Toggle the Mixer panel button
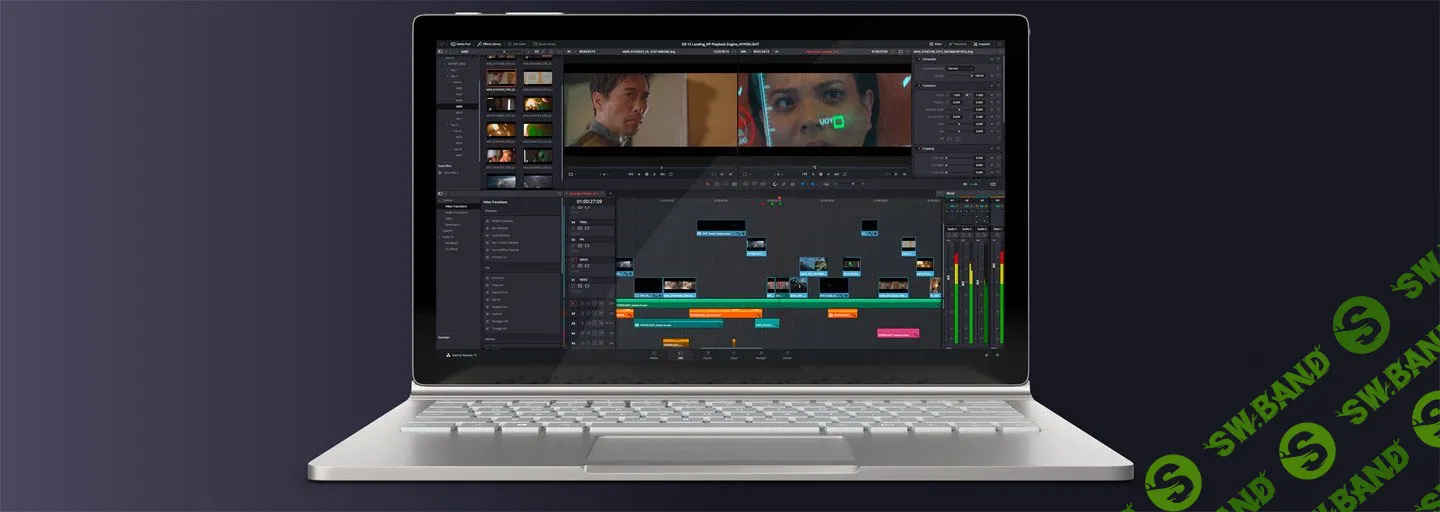 pyautogui.click(x=937, y=44)
